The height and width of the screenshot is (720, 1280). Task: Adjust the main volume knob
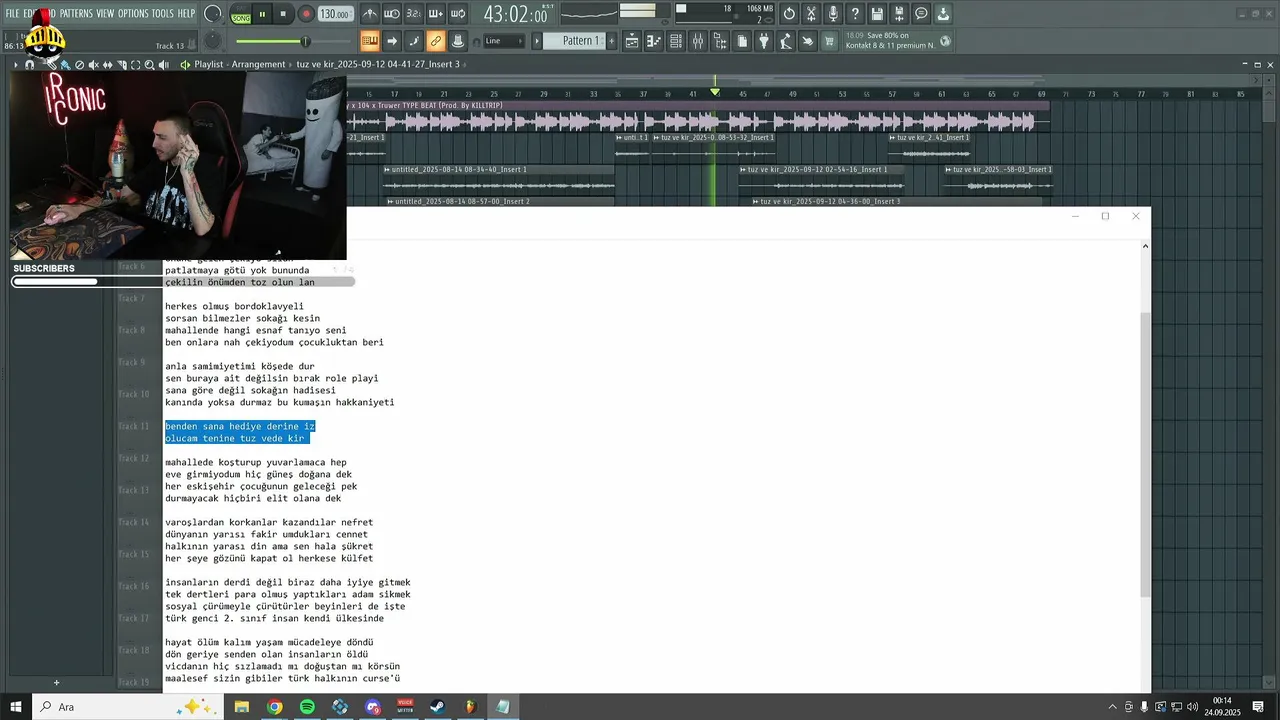click(x=213, y=14)
